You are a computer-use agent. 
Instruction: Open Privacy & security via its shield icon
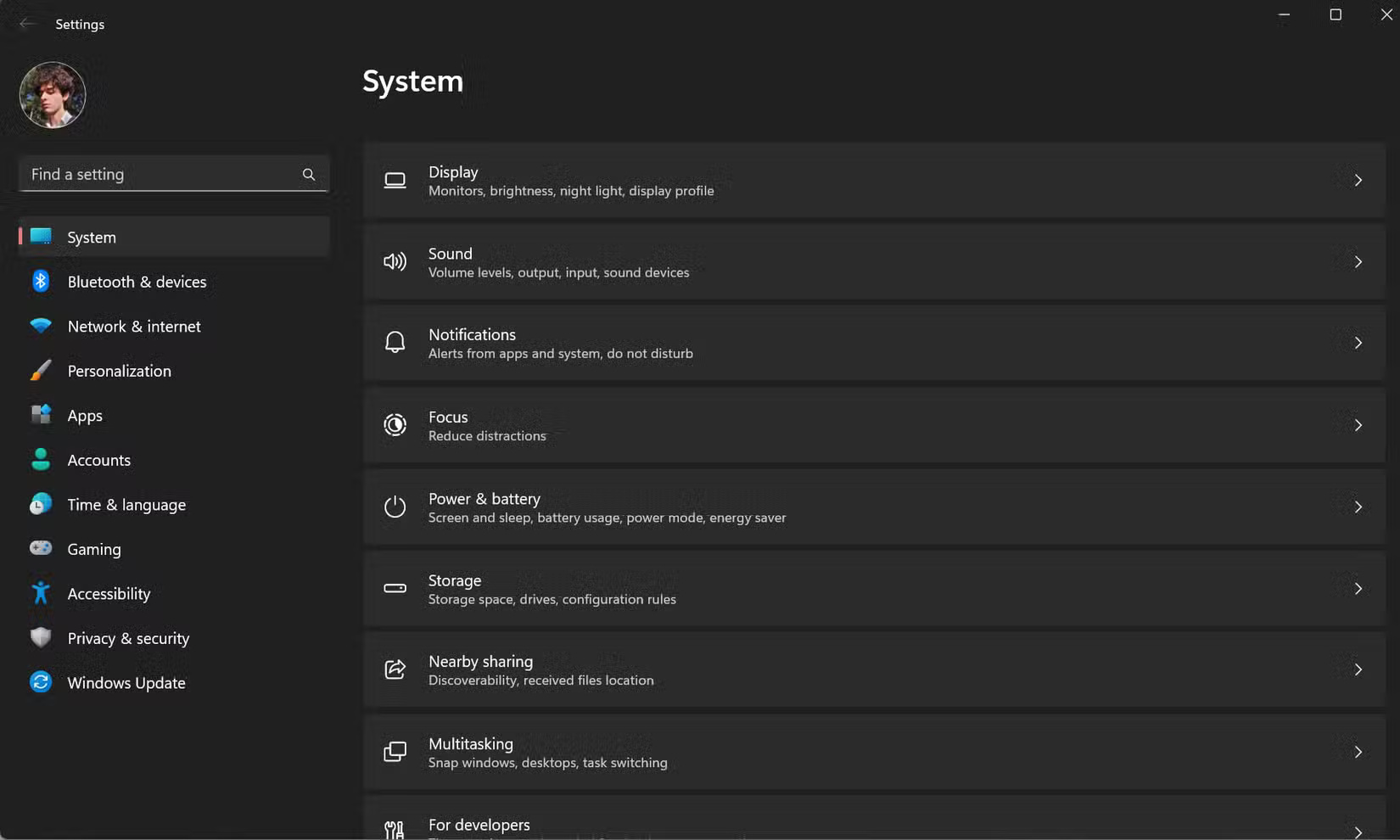coord(41,638)
